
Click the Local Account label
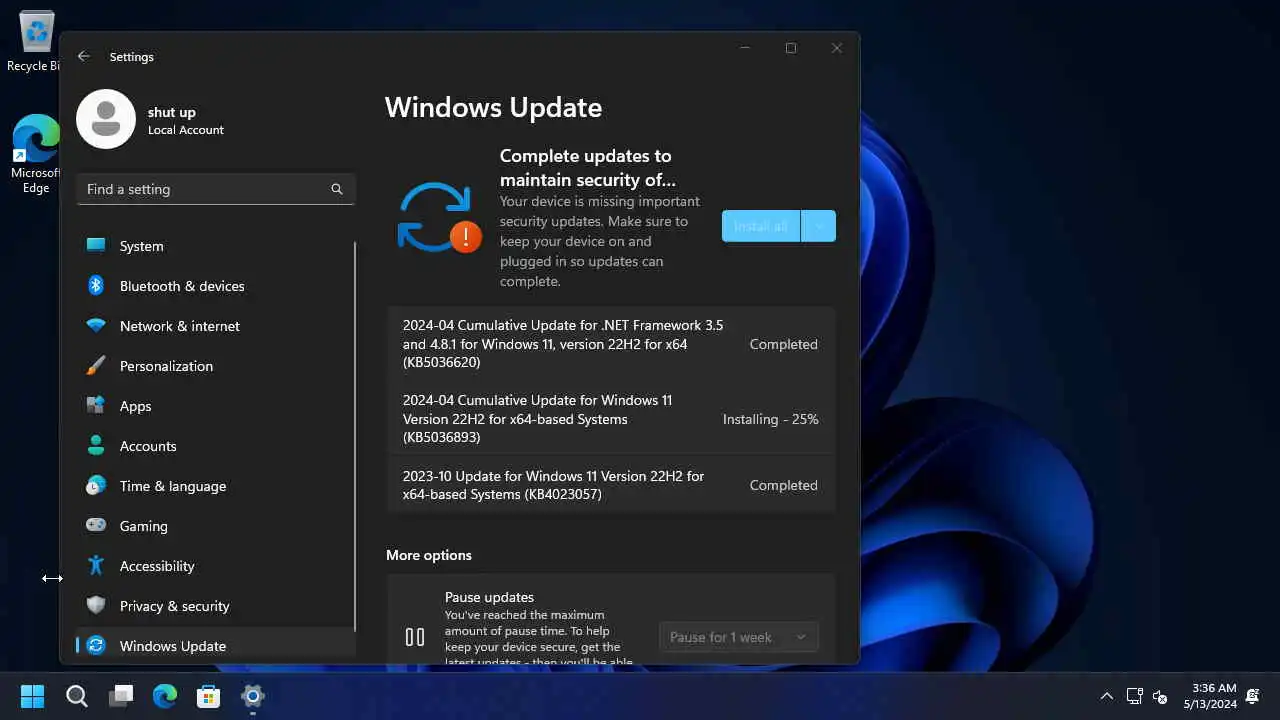tap(186, 130)
